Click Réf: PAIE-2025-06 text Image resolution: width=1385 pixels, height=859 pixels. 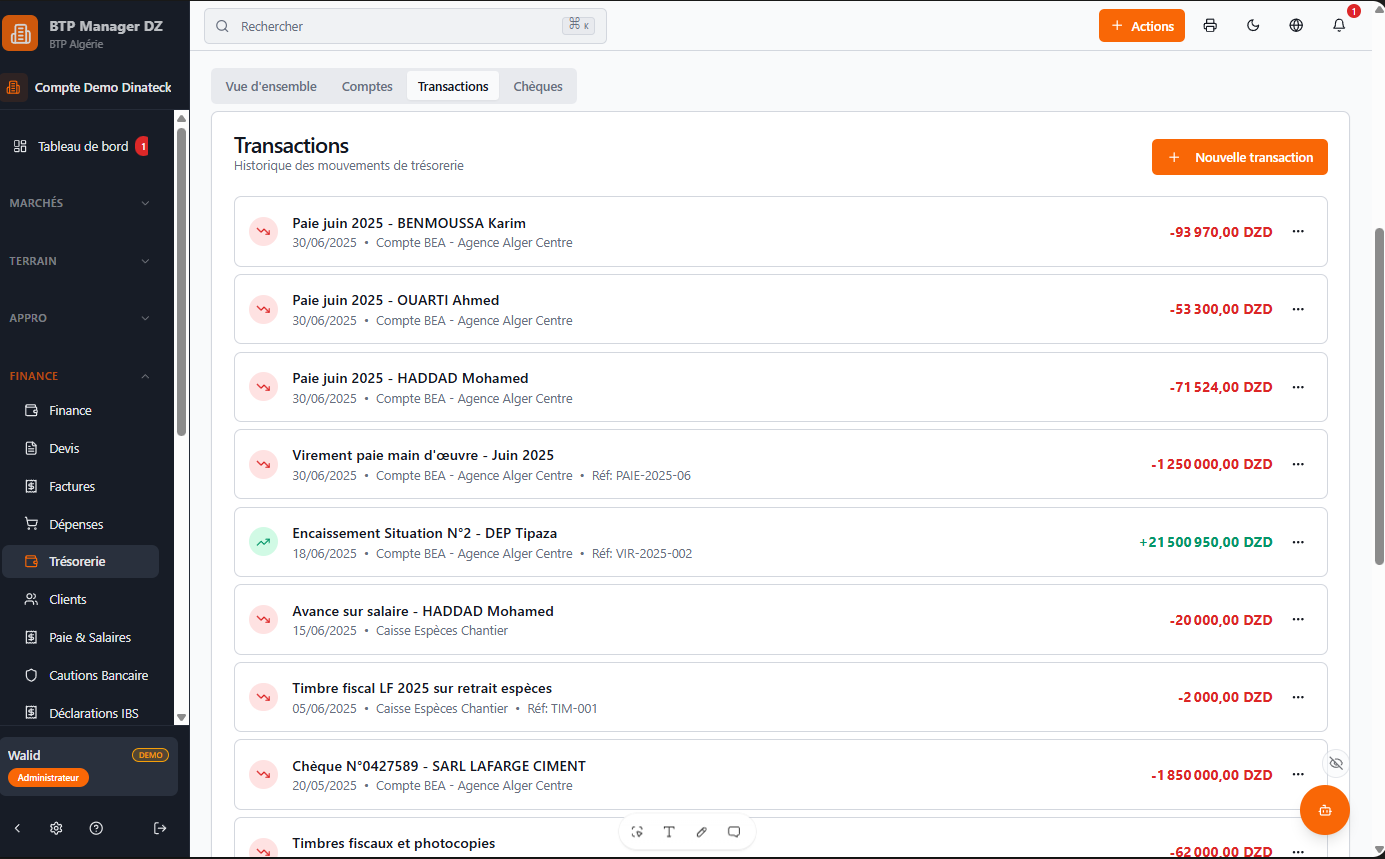(x=641, y=476)
